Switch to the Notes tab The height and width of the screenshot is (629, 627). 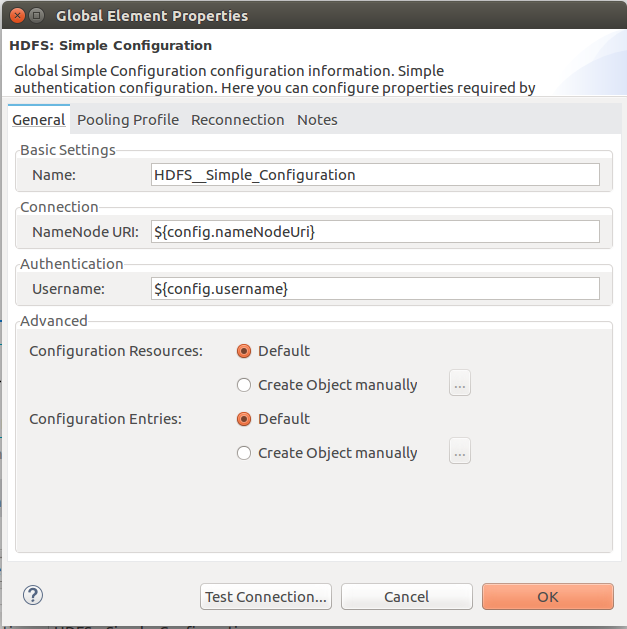point(317,120)
